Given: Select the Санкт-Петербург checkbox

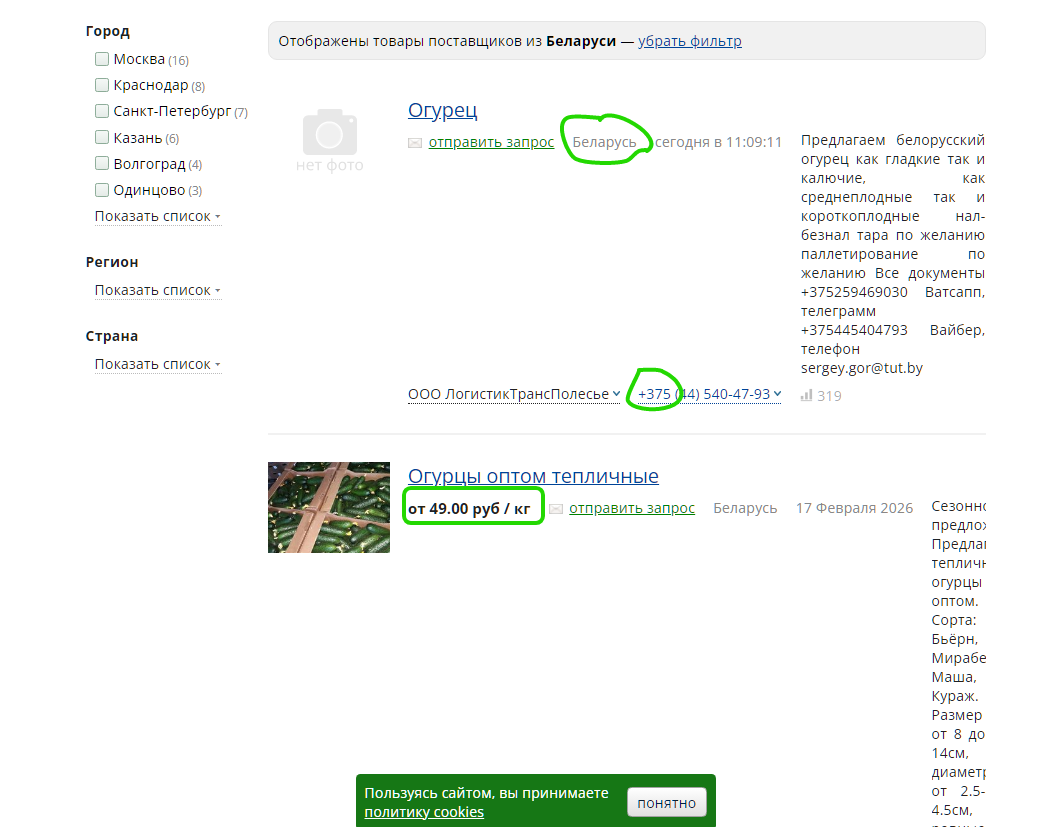Looking at the screenshot, I should tap(102, 111).
